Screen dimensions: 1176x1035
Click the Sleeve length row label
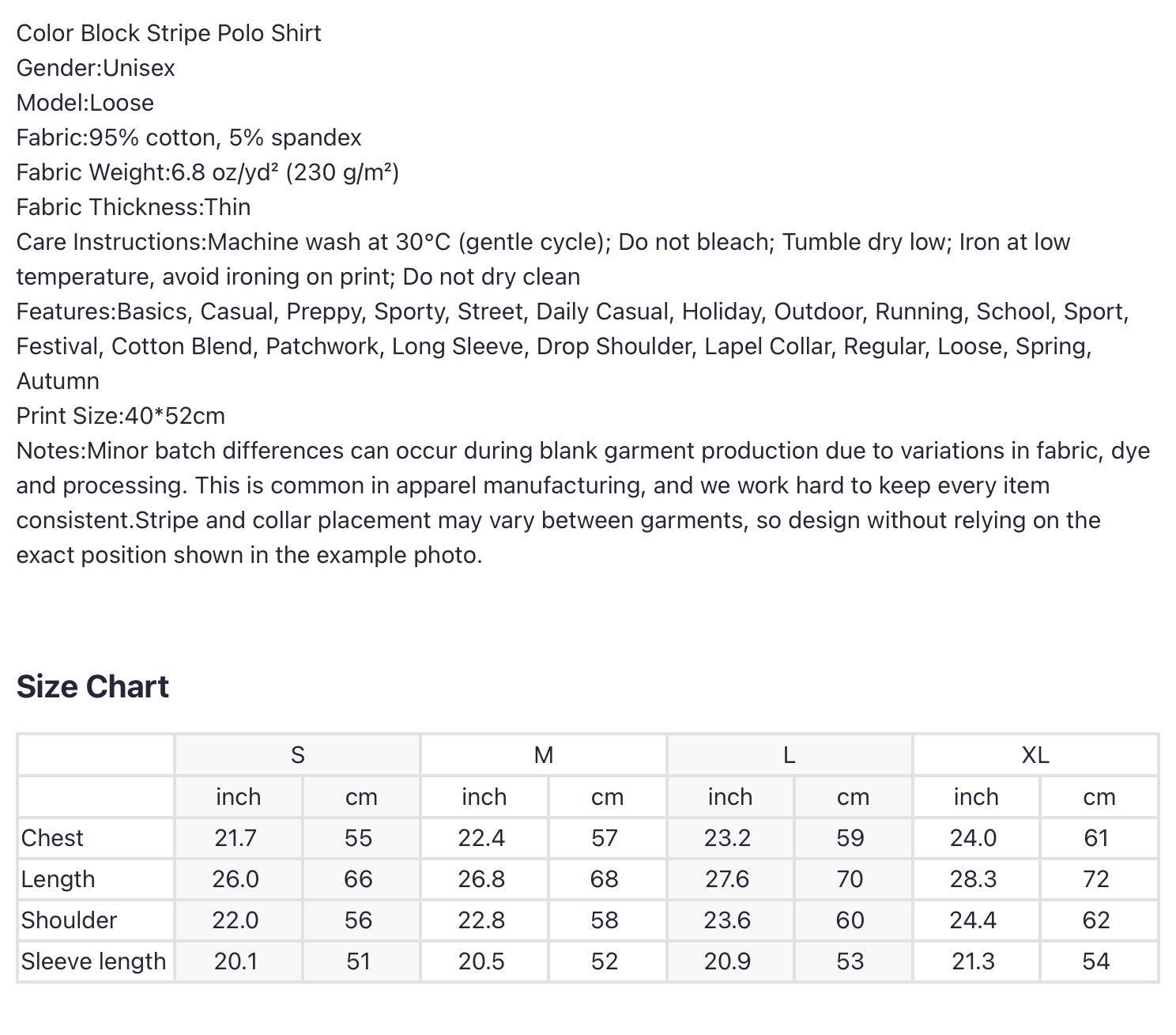click(x=93, y=961)
